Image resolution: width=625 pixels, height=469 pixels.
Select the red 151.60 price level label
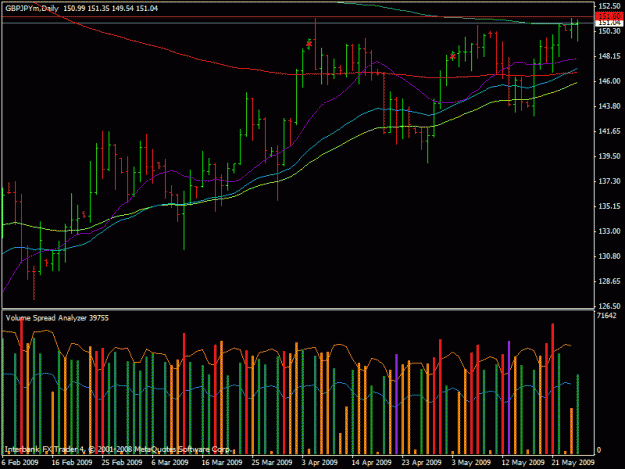[x=609, y=16]
